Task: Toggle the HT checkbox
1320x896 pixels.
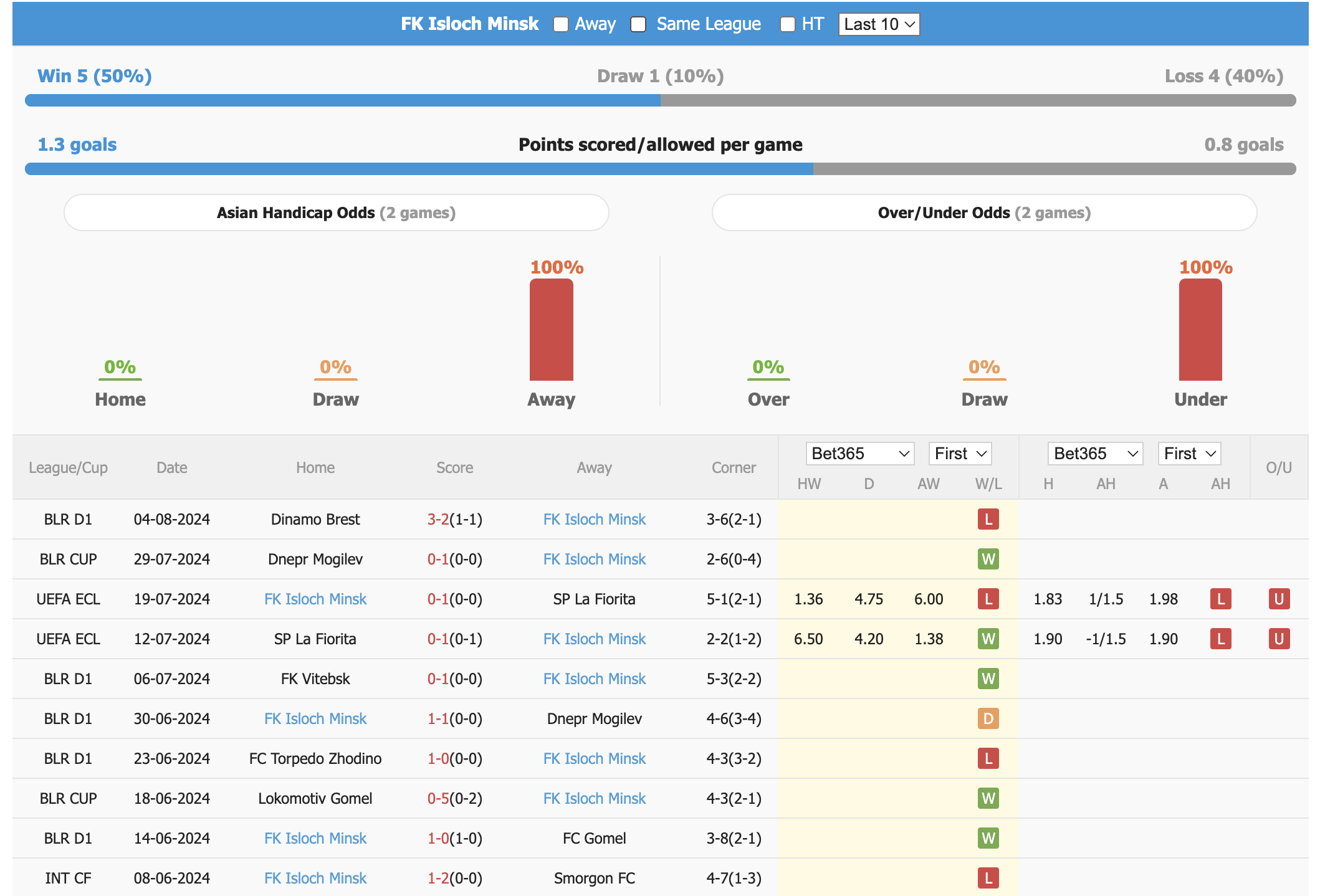Action: 788,24
